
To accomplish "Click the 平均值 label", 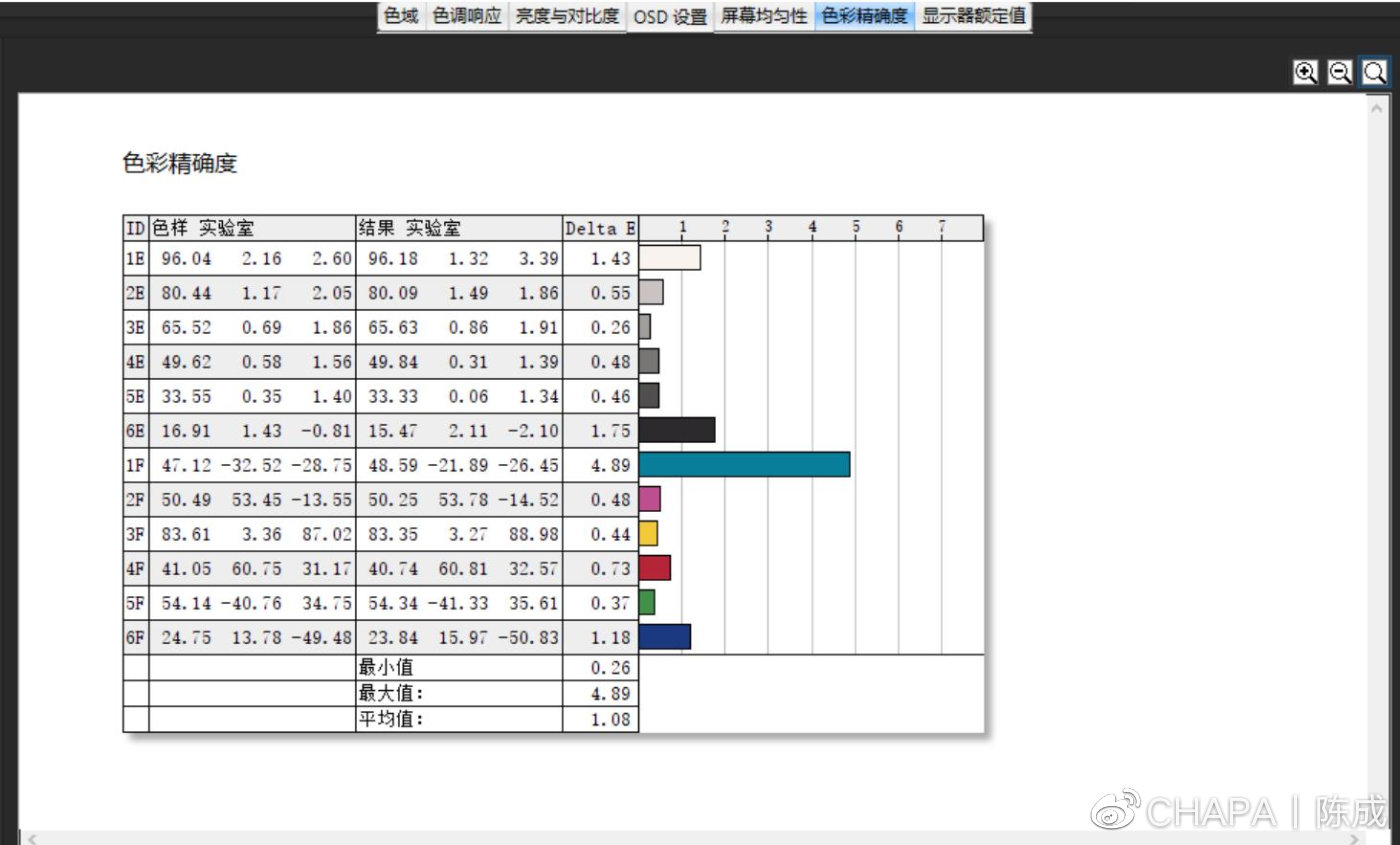I will pos(390,719).
